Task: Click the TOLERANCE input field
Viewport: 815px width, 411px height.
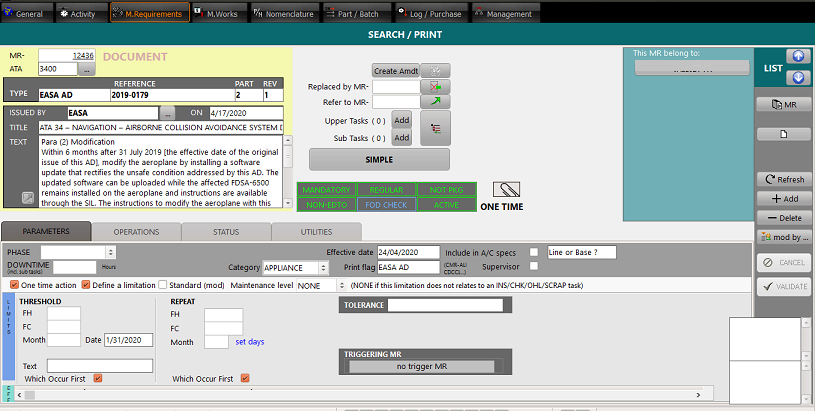Action: pos(445,305)
